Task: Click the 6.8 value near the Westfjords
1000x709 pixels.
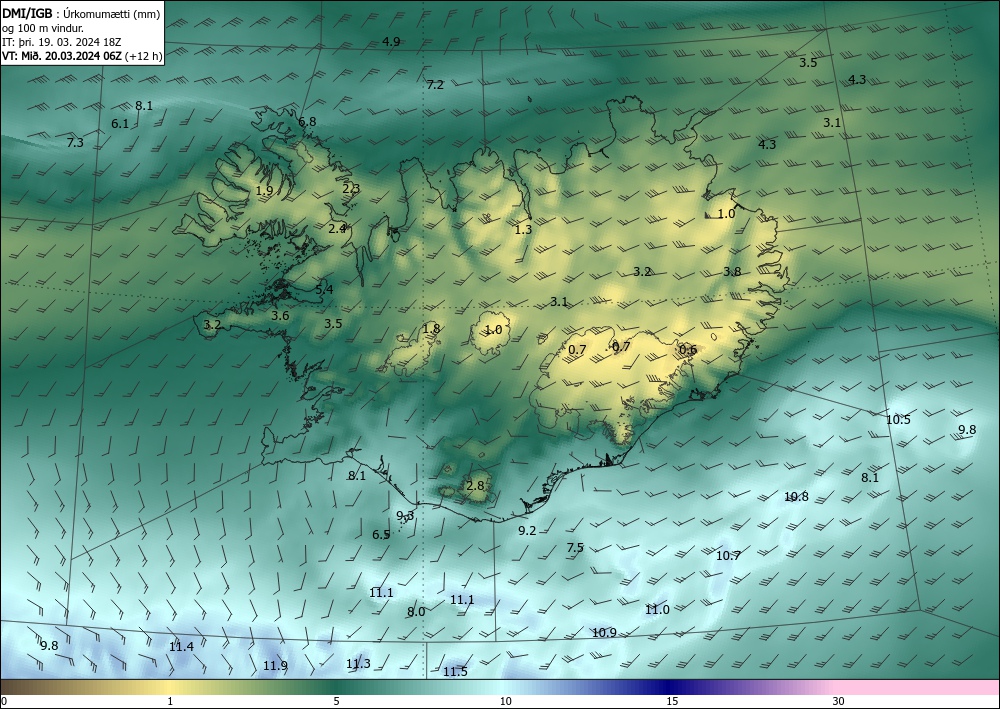Action: pyautogui.click(x=307, y=121)
